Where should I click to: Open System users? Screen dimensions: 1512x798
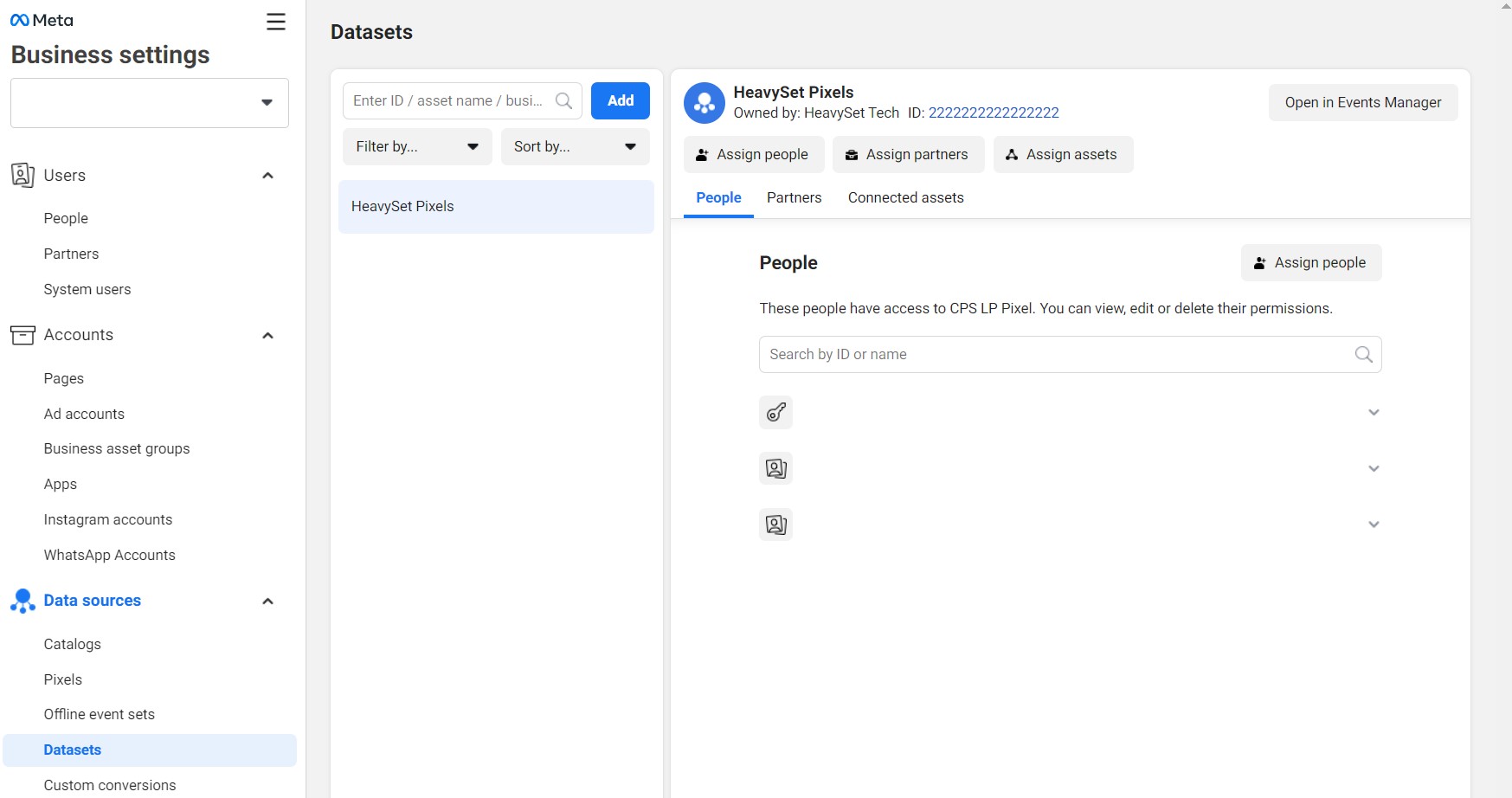pyautogui.click(x=87, y=289)
